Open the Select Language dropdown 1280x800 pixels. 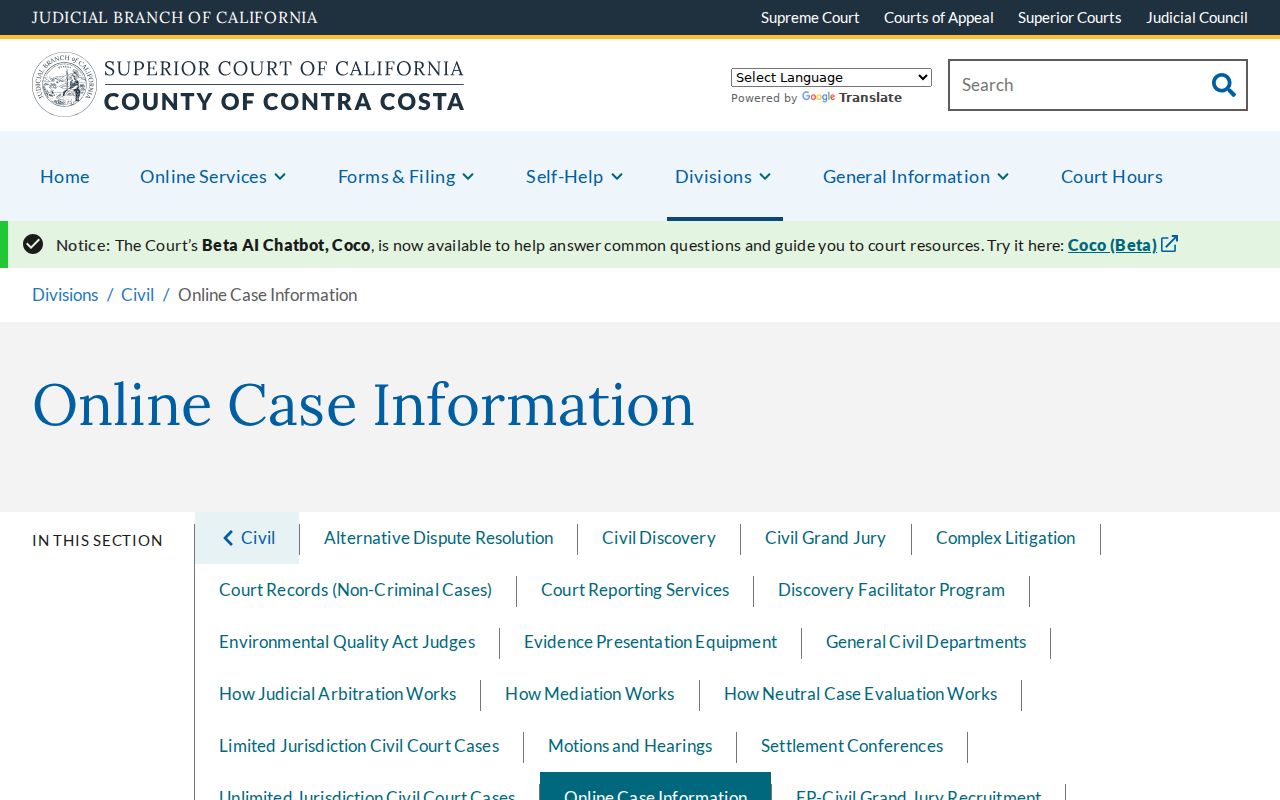[x=831, y=77]
